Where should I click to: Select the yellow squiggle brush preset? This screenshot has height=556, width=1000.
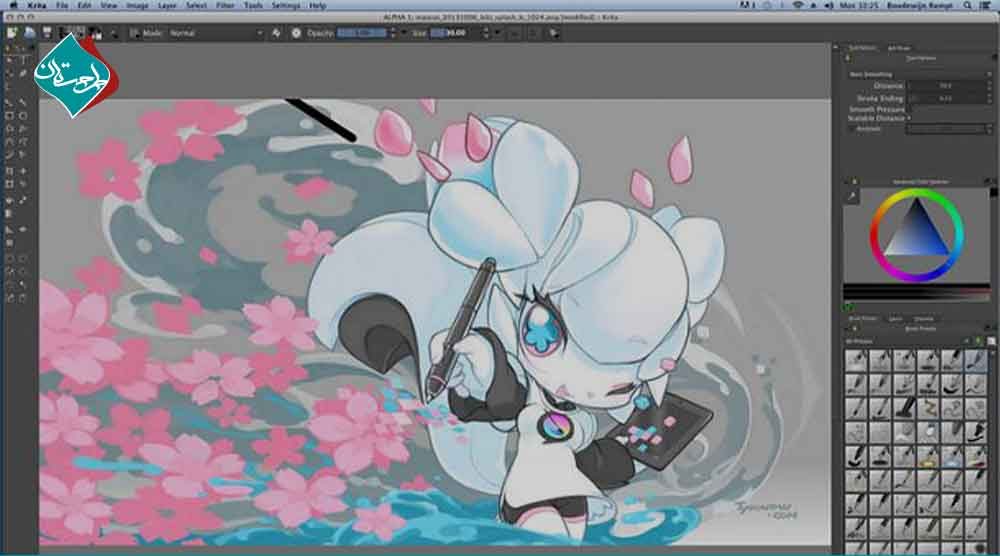pos(928,407)
